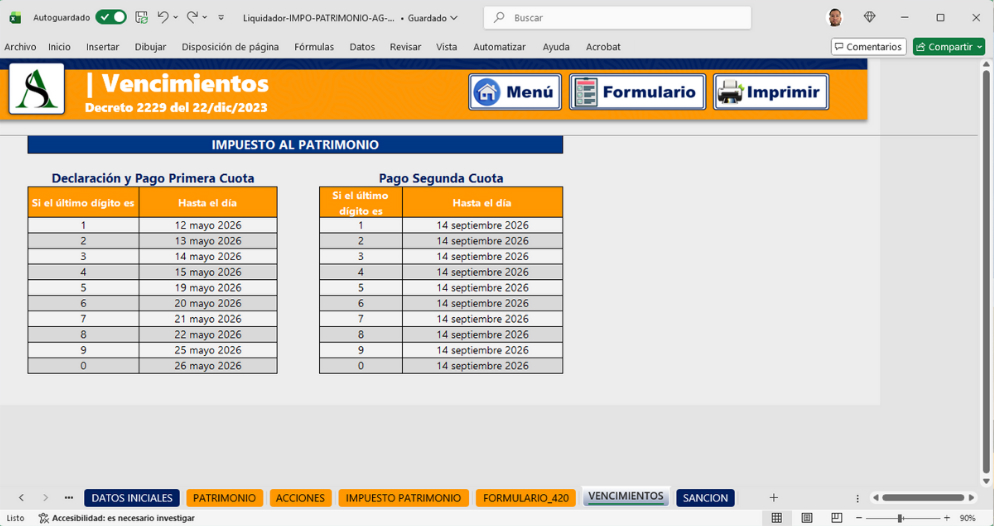Image resolution: width=994 pixels, height=526 pixels.
Task: Add a new sheet with plus icon
Action: (773, 497)
